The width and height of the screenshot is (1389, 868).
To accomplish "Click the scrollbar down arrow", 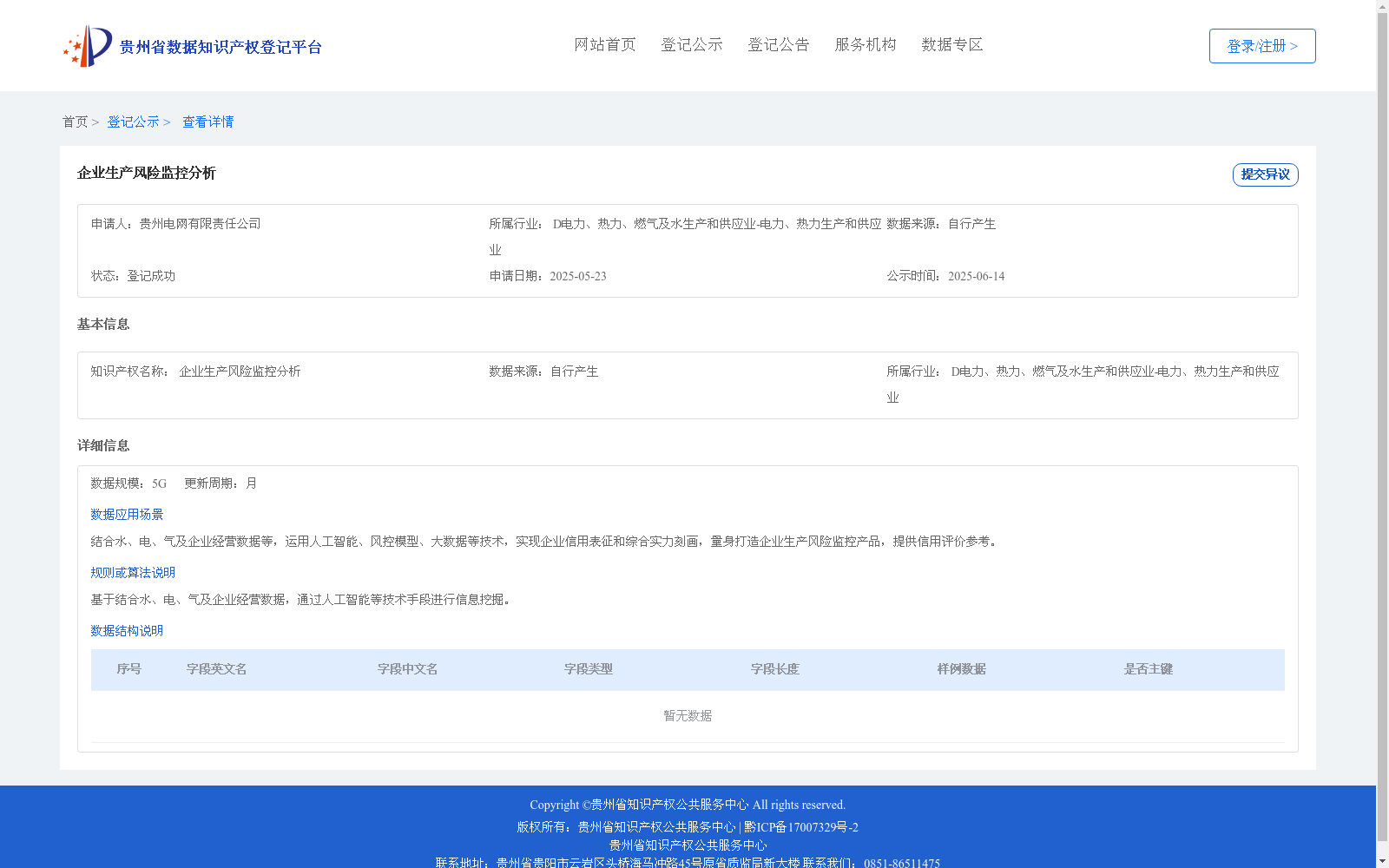I will tap(1382, 862).
